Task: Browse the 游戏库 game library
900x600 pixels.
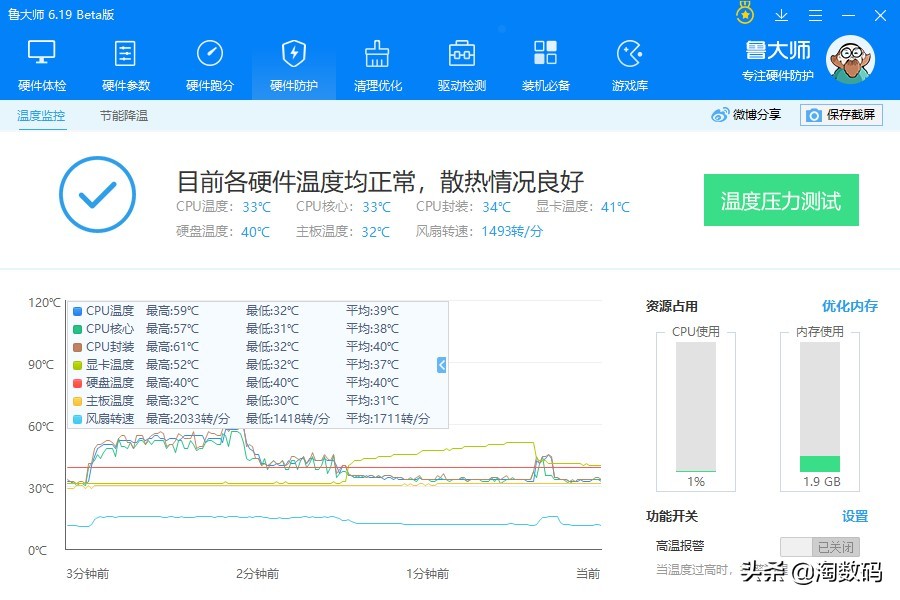Action: tap(629, 63)
